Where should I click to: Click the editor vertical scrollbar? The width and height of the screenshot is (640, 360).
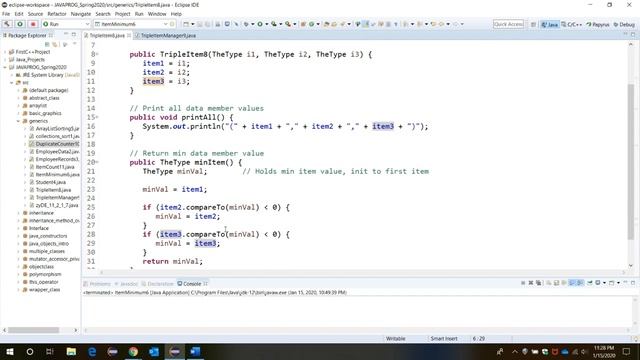[631, 161]
